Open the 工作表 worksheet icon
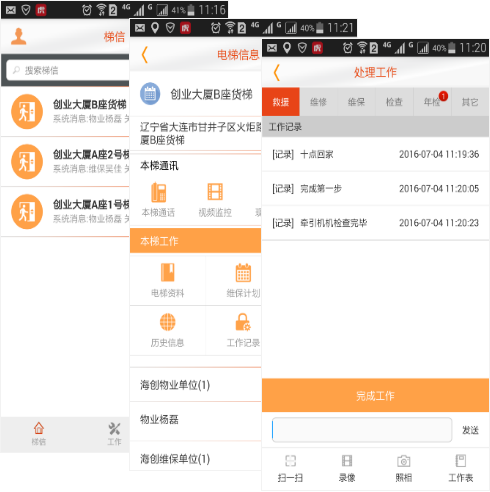Screen dimensions: 490x492 point(461,461)
